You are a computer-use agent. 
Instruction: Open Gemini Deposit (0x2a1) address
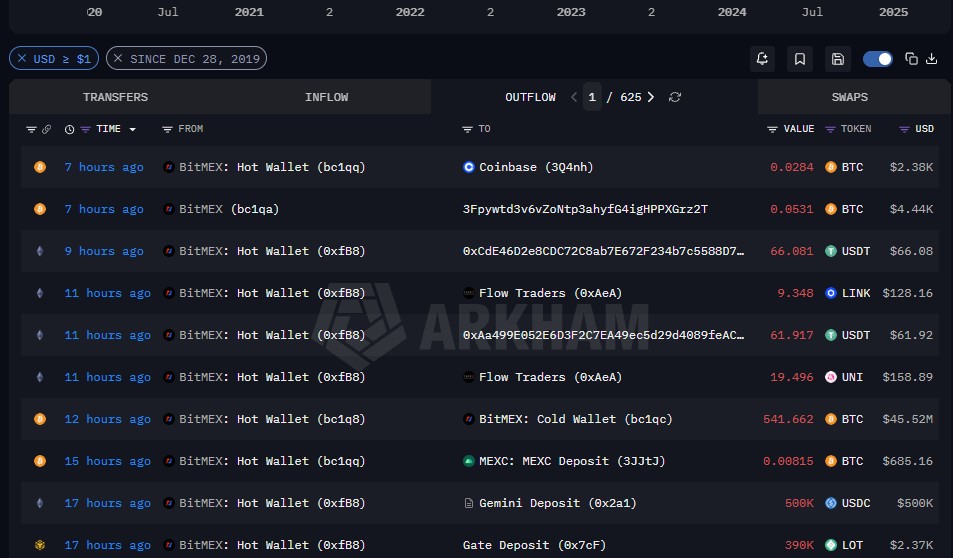point(557,503)
